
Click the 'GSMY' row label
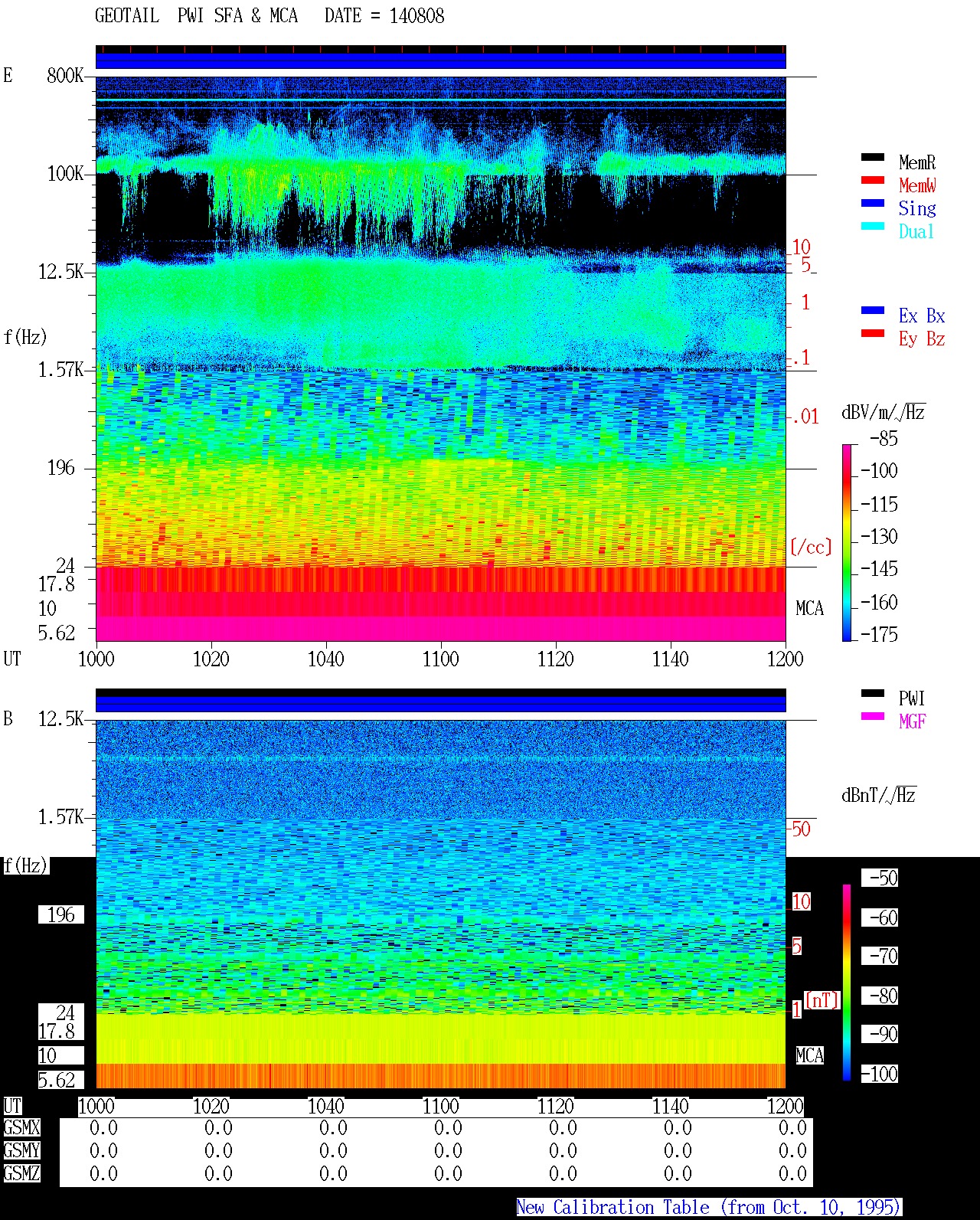pos(21,1150)
